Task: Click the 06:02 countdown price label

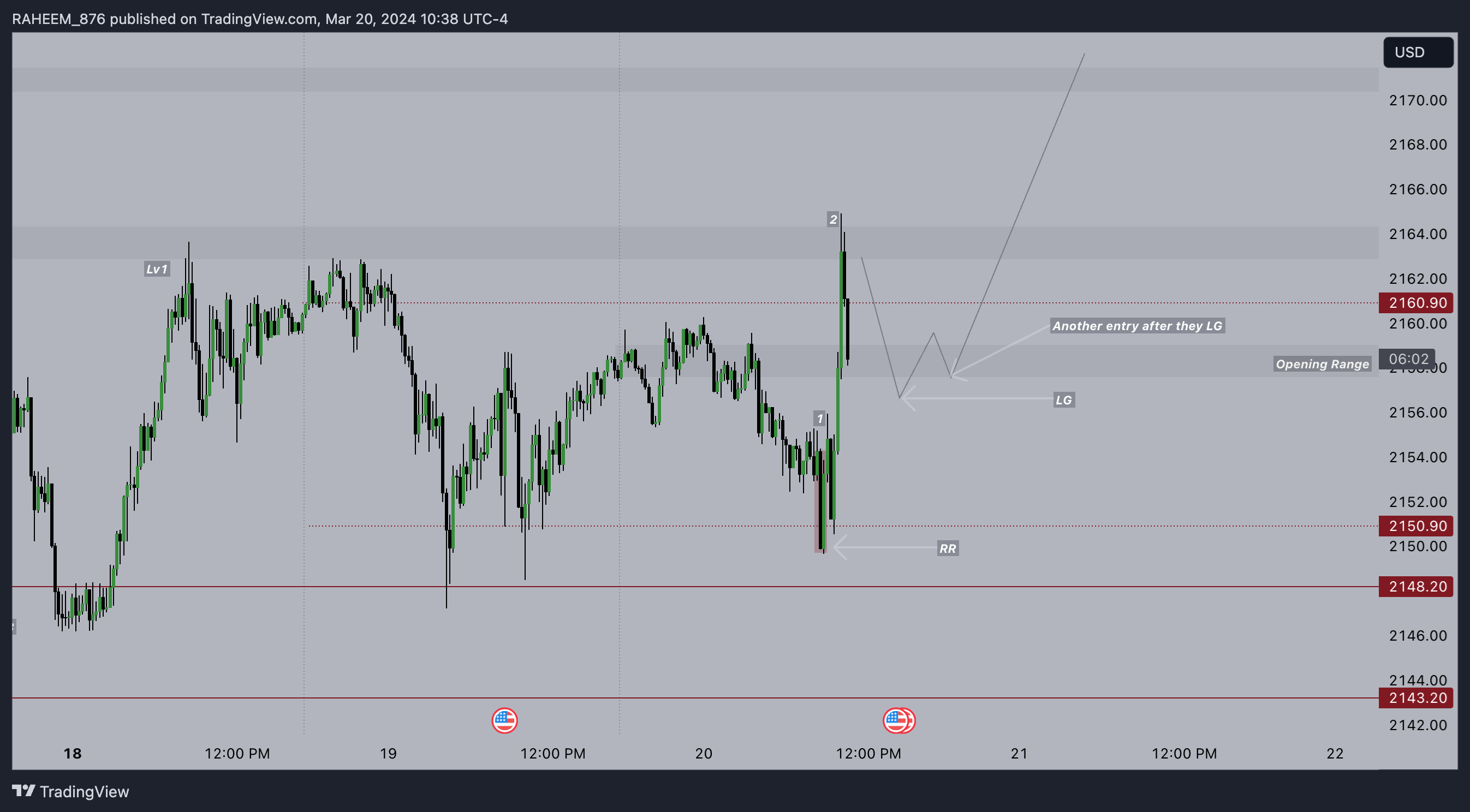Action: pos(1407,359)
